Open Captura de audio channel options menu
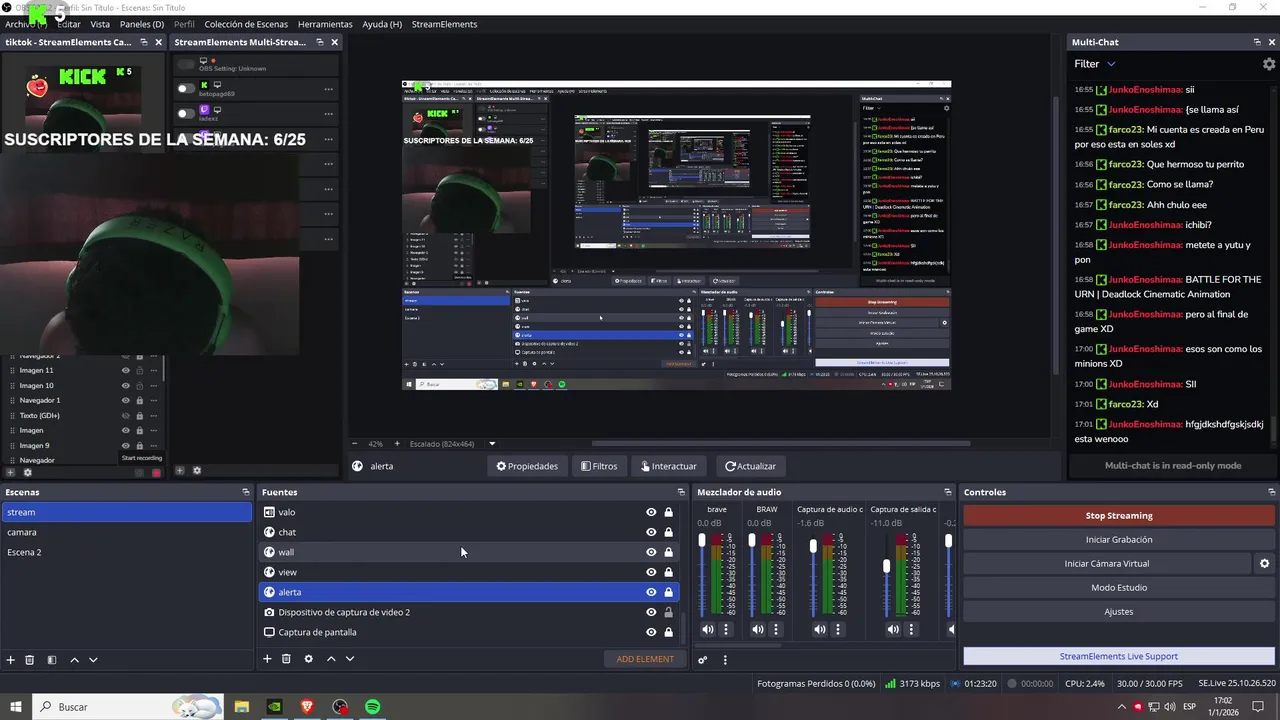 coord(838,630)
